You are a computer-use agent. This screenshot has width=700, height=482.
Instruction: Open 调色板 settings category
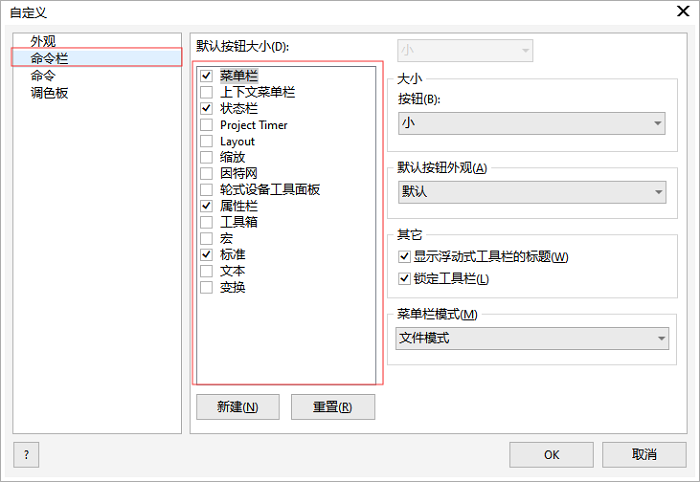pos(49,92)
